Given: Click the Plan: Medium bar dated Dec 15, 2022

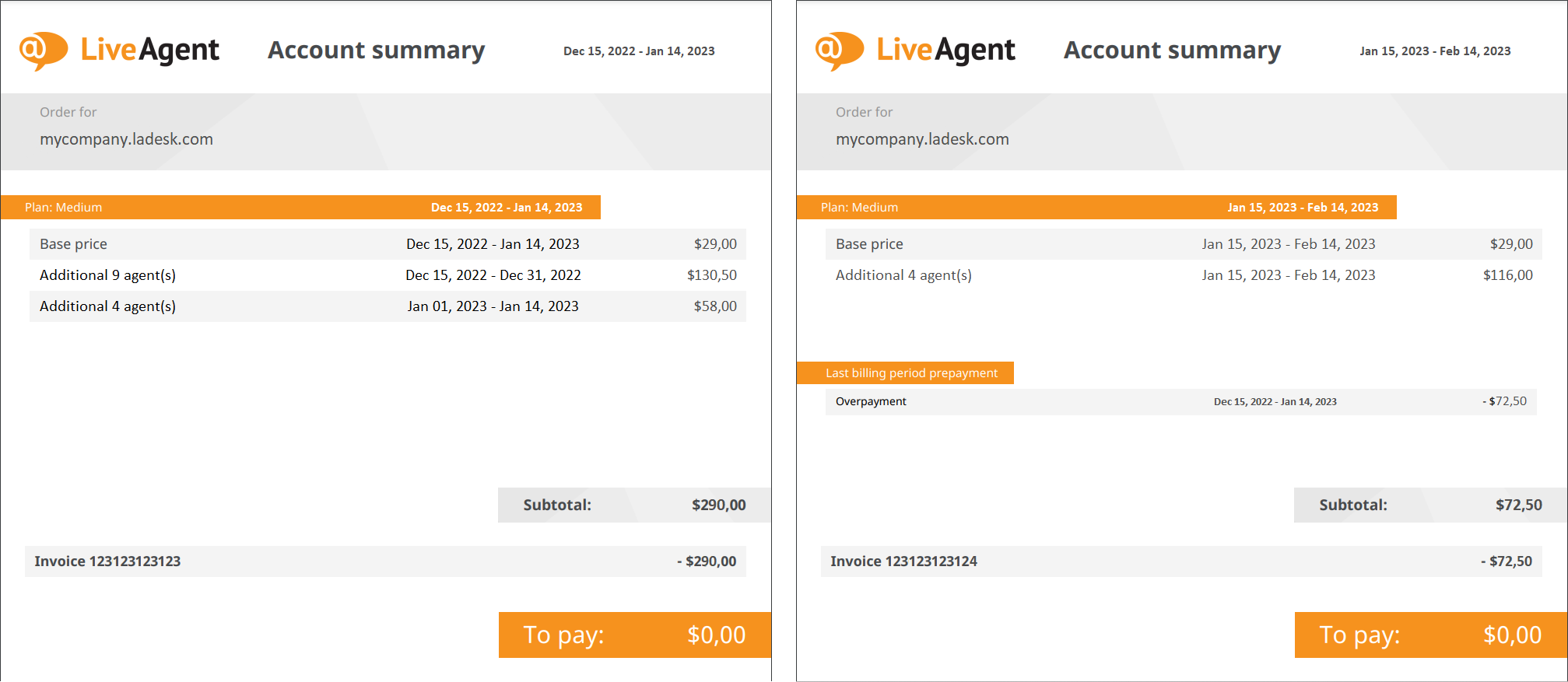Looking at the screenshot, I should pyautogui.click(x=300, y=208).
